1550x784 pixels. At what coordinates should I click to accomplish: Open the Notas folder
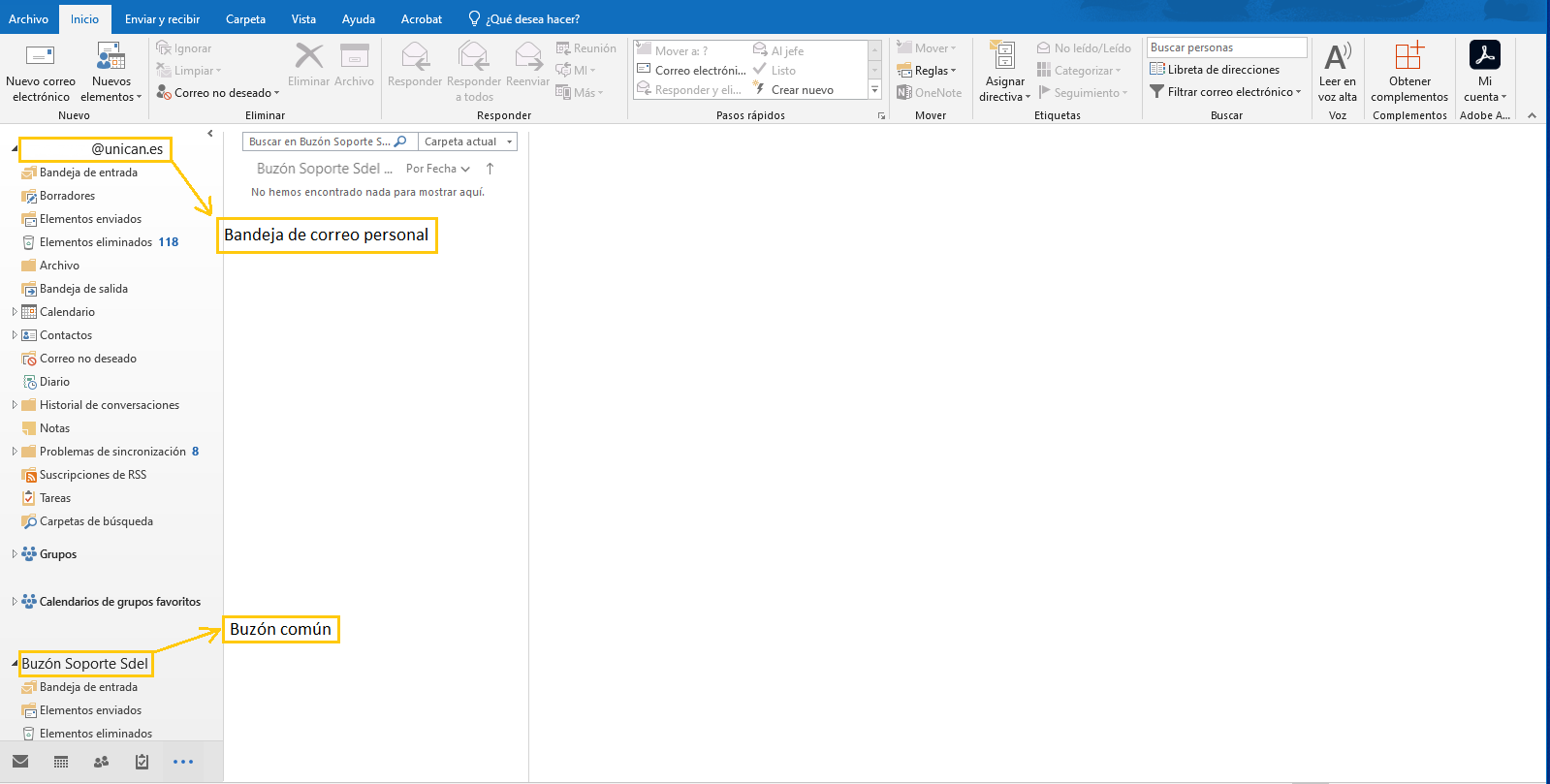tap(54, 428)
